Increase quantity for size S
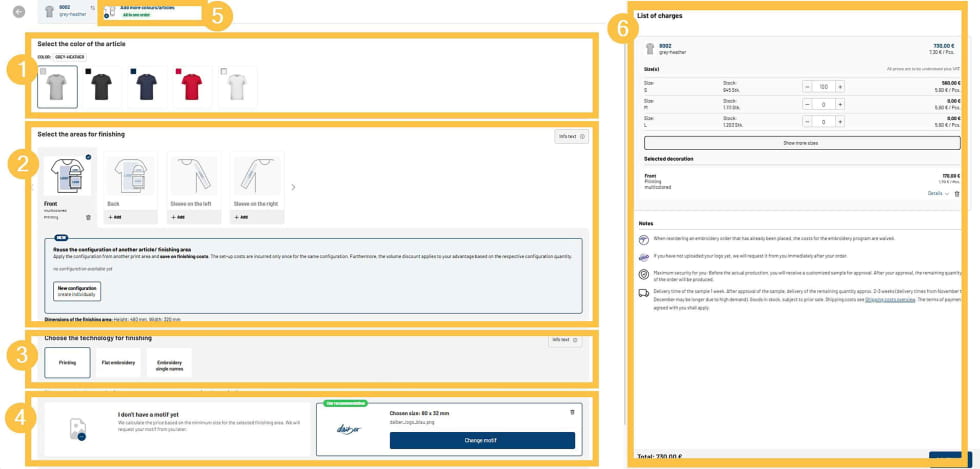 coord(840,87)
